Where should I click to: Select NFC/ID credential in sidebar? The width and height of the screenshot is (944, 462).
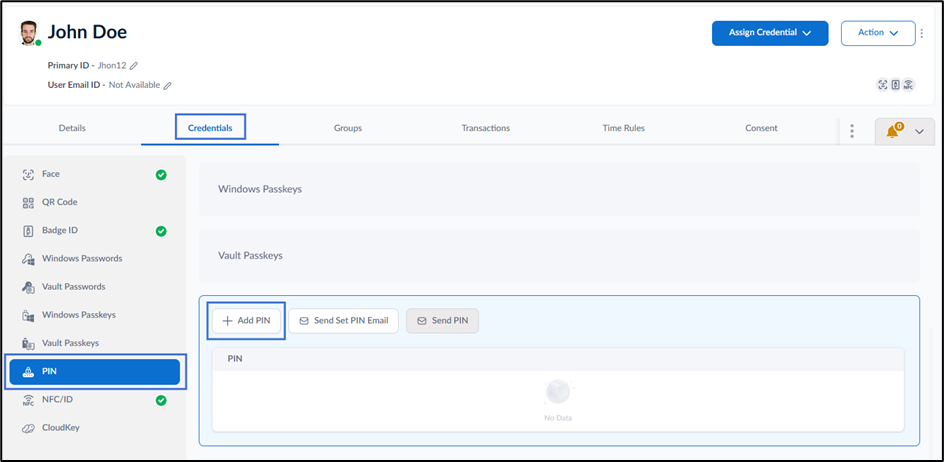click(95, 399)
